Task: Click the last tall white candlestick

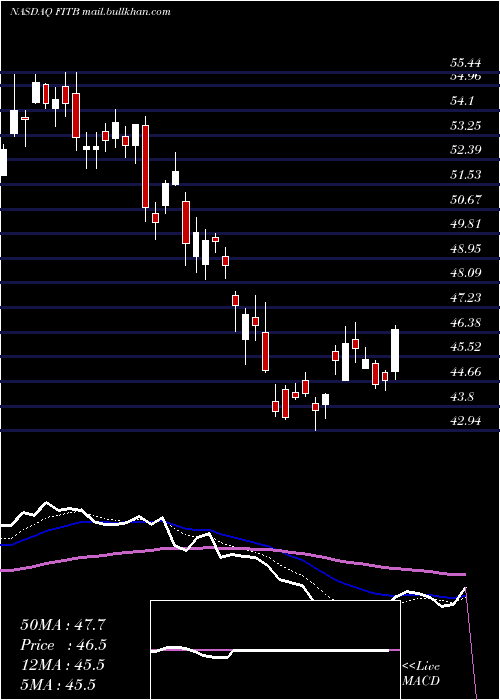Action: click(x=395, y=350)
